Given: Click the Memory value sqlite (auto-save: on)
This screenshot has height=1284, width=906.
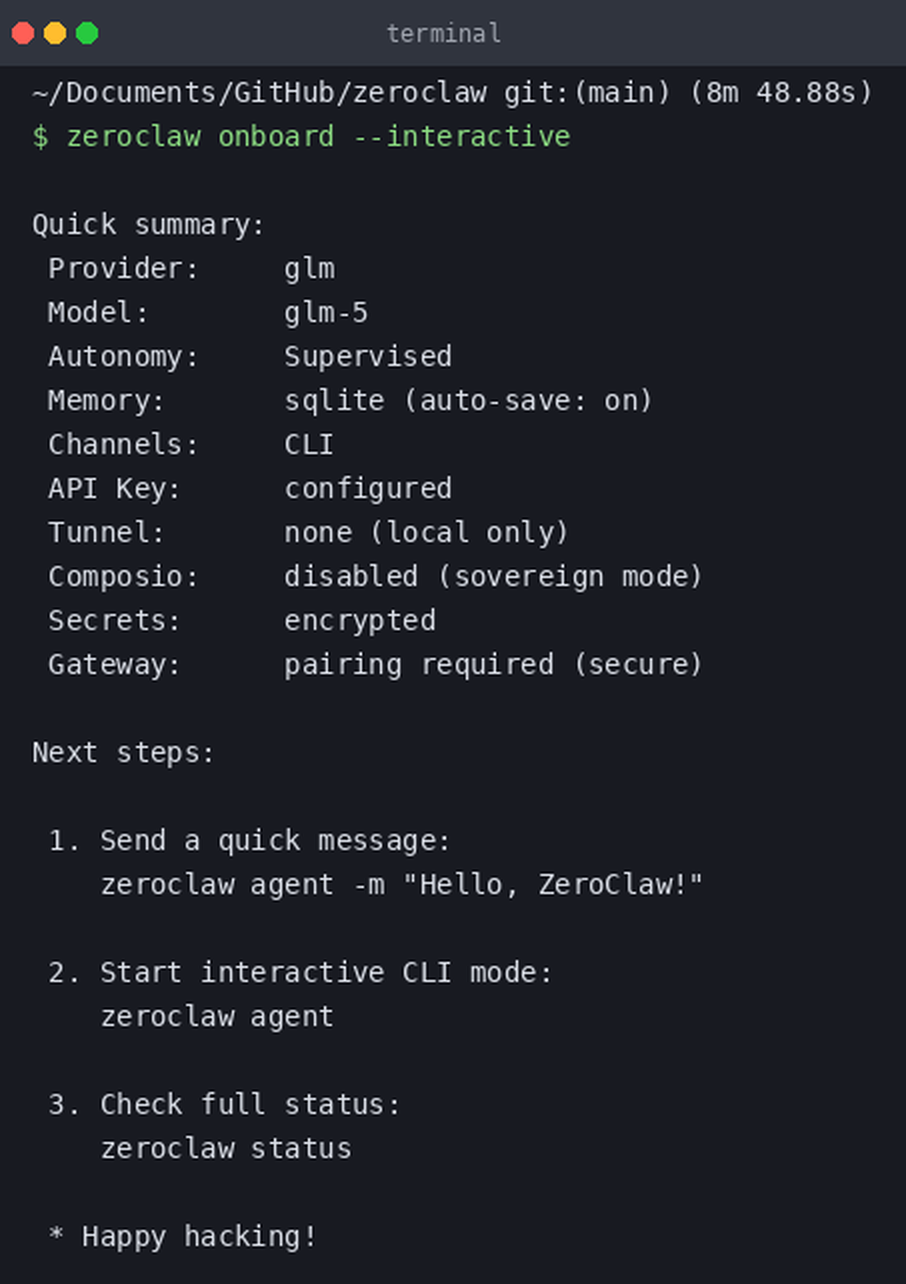Looking at the screenshot, I should [469, 400].
